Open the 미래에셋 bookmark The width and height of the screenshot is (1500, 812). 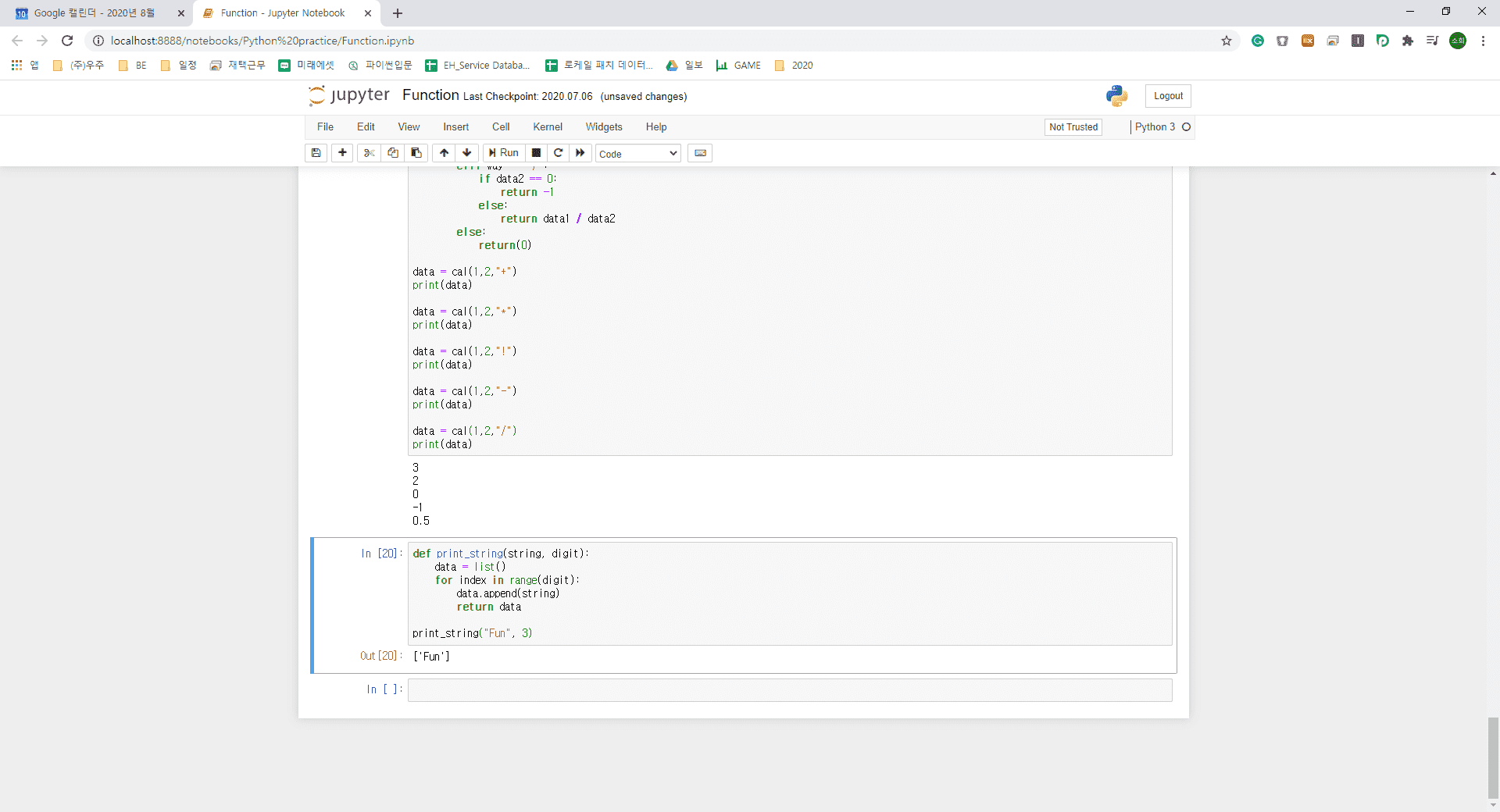[306, 66]
